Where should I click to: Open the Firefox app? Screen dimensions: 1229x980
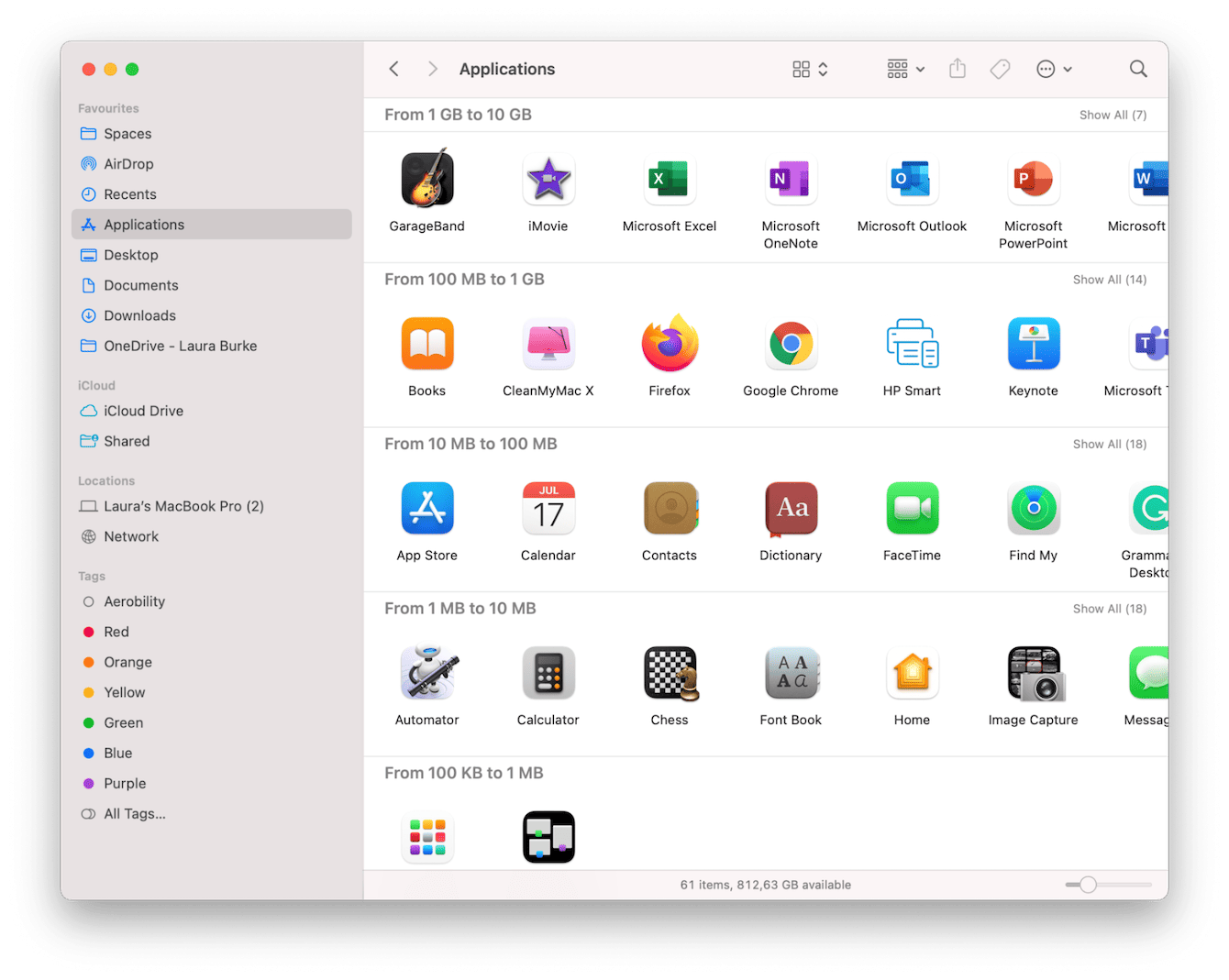point(669,344)
